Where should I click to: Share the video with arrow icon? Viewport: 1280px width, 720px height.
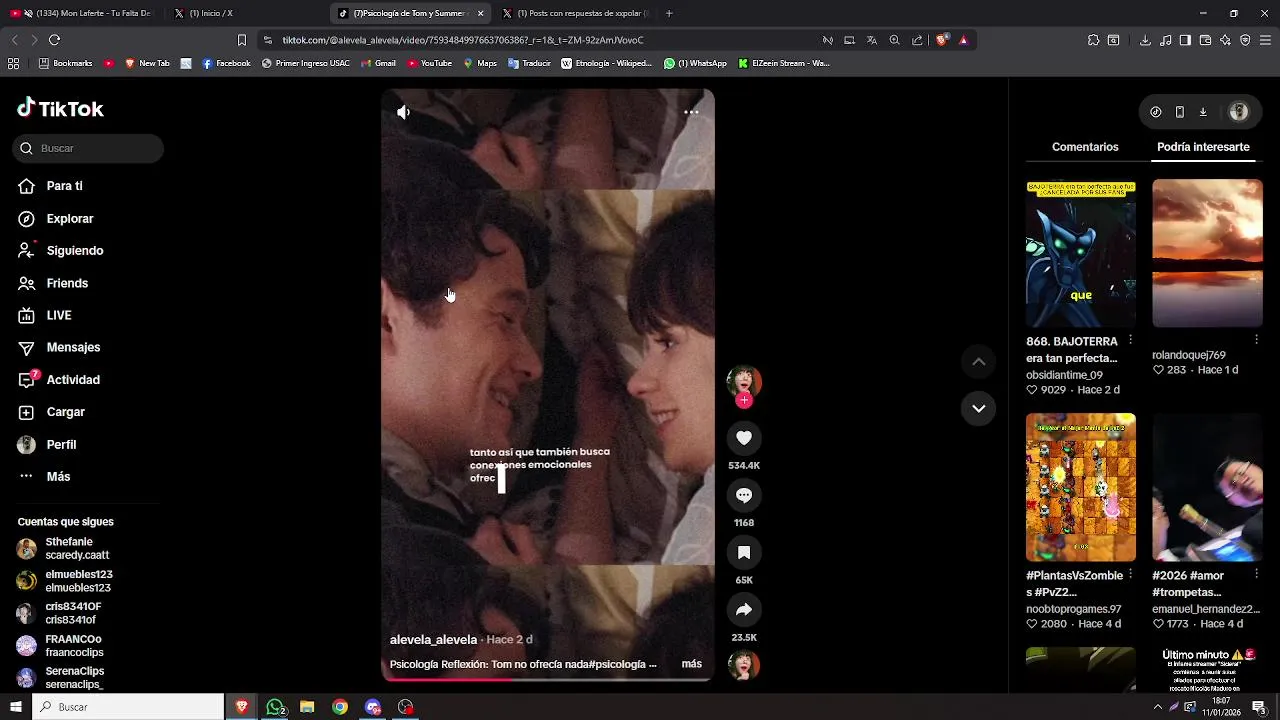point(744,609)
